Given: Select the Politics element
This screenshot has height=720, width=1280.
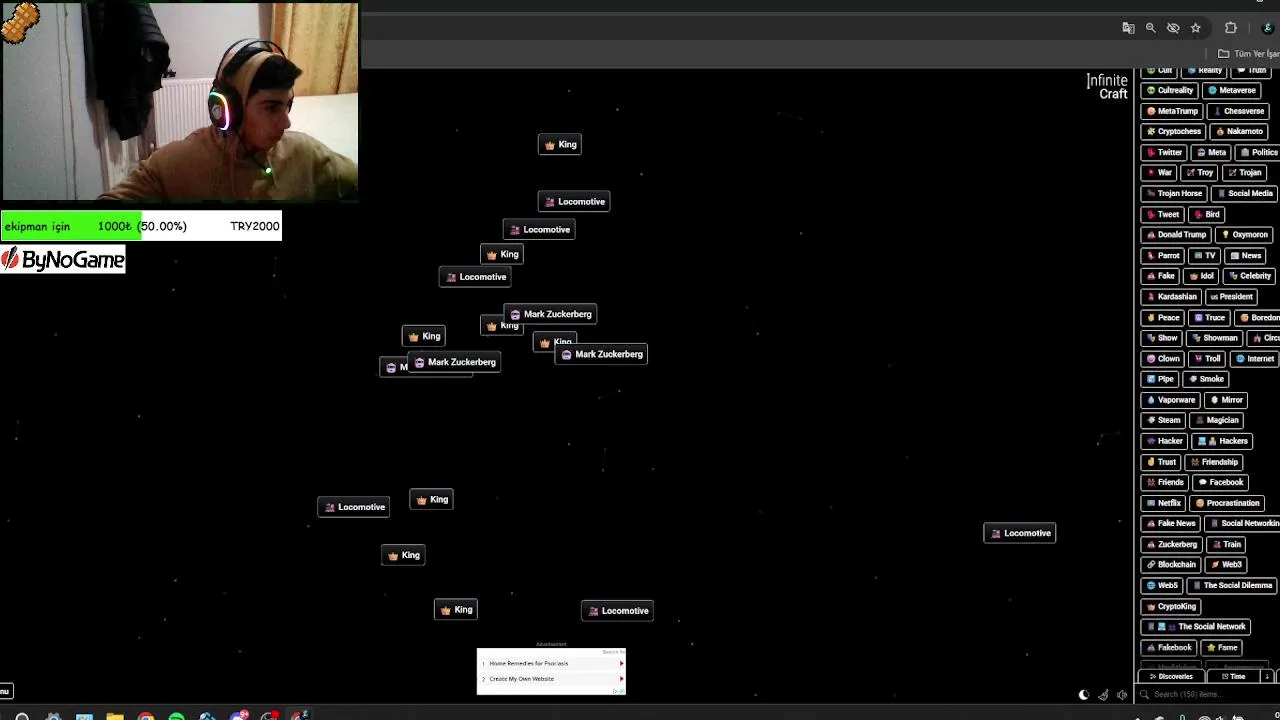Looking at the screenshot, I should (1260, 152).
